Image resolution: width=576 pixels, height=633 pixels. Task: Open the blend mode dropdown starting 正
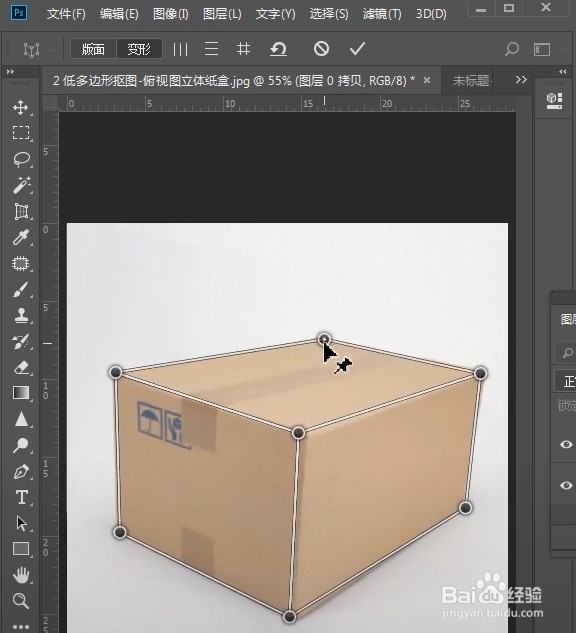pyautogui.click(x=566, y=381)
